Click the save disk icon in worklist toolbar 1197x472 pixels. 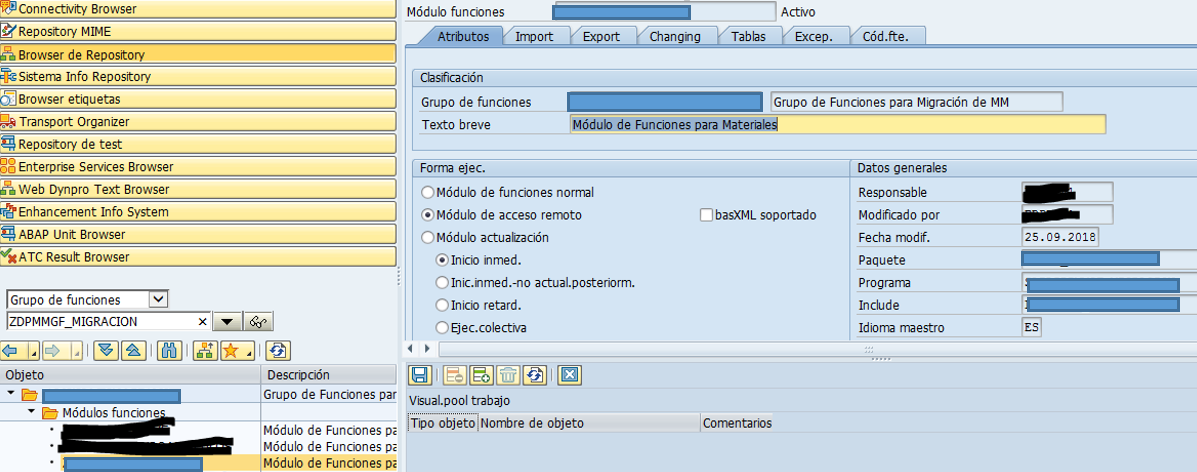pyautogui.click(x=420, y=375)
